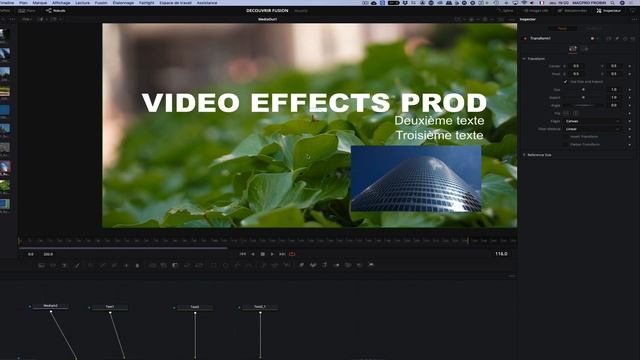Add a Shape 3D node from the toolbar
This screenshot has height=360, width=640.
pyautogui.click(x=313, y=265)
